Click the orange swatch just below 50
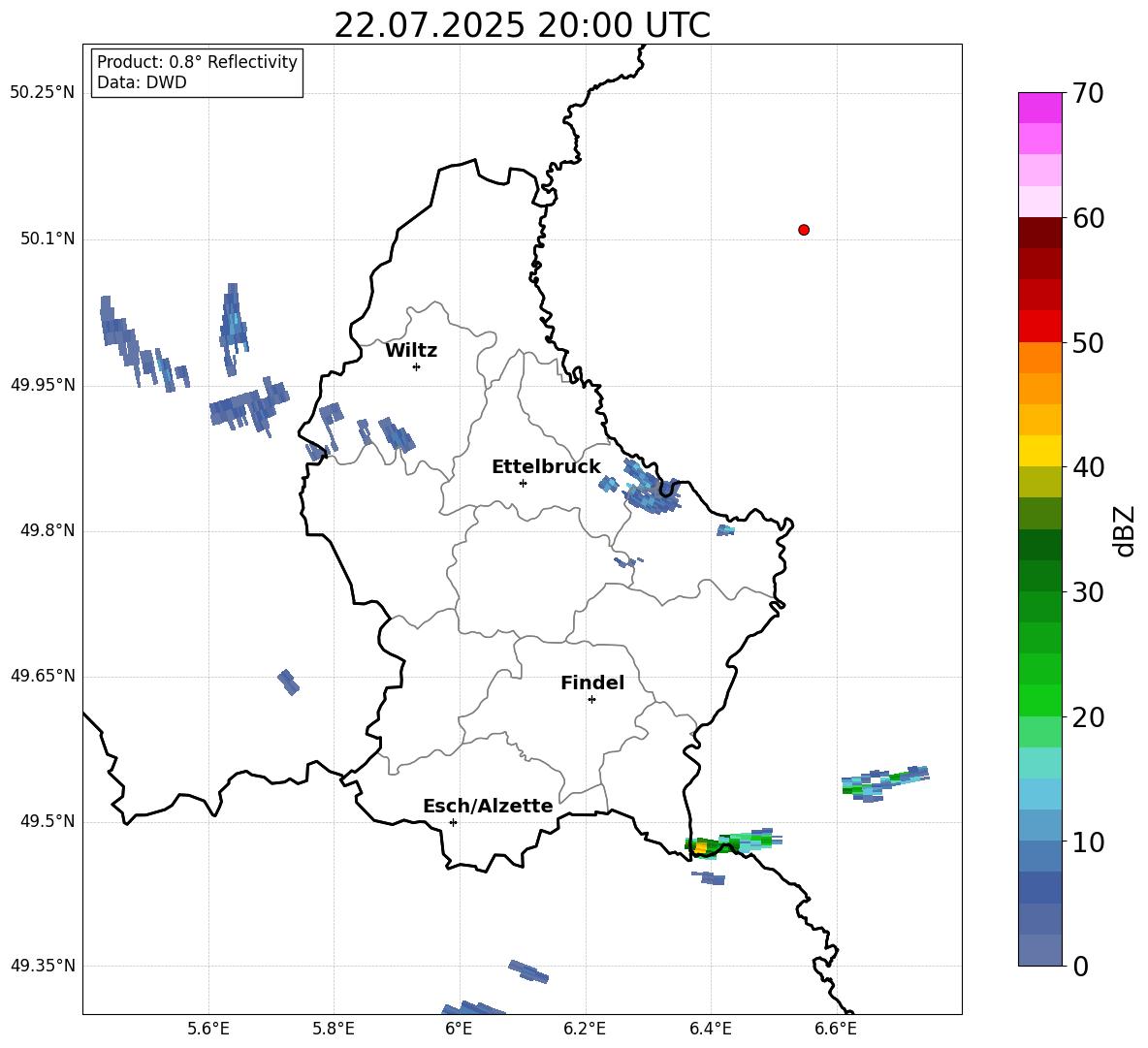Viewport: 1148px width, 1048px height. click(1040, 357)
